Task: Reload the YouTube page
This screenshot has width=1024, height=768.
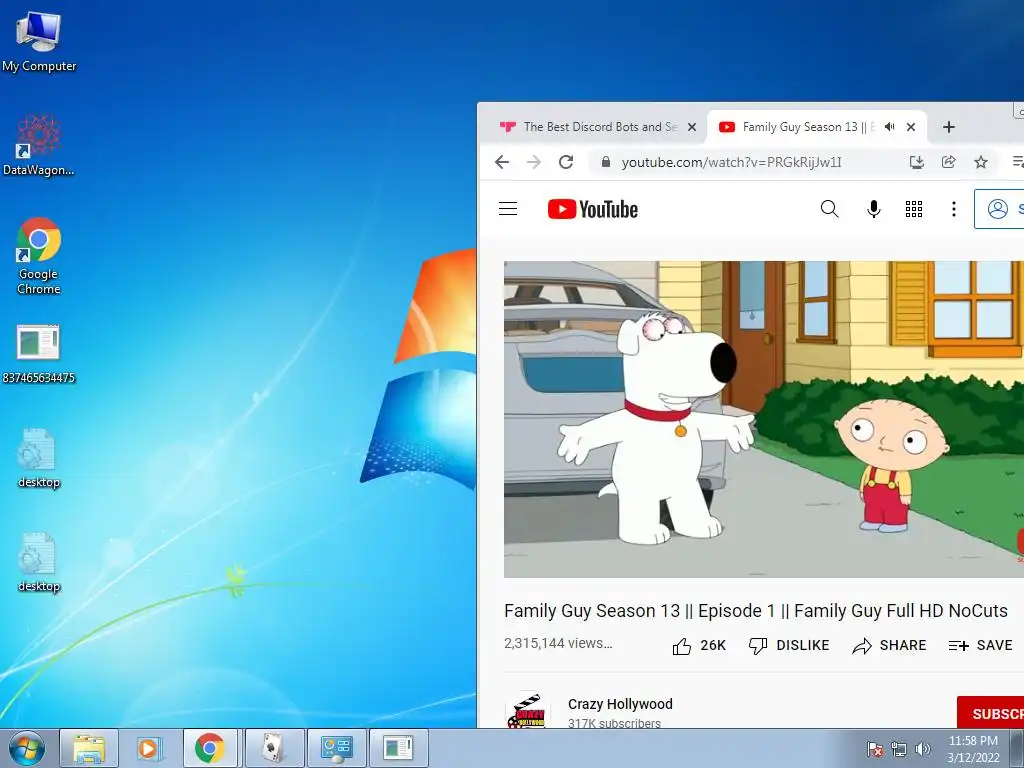Action: pos(566,162)
